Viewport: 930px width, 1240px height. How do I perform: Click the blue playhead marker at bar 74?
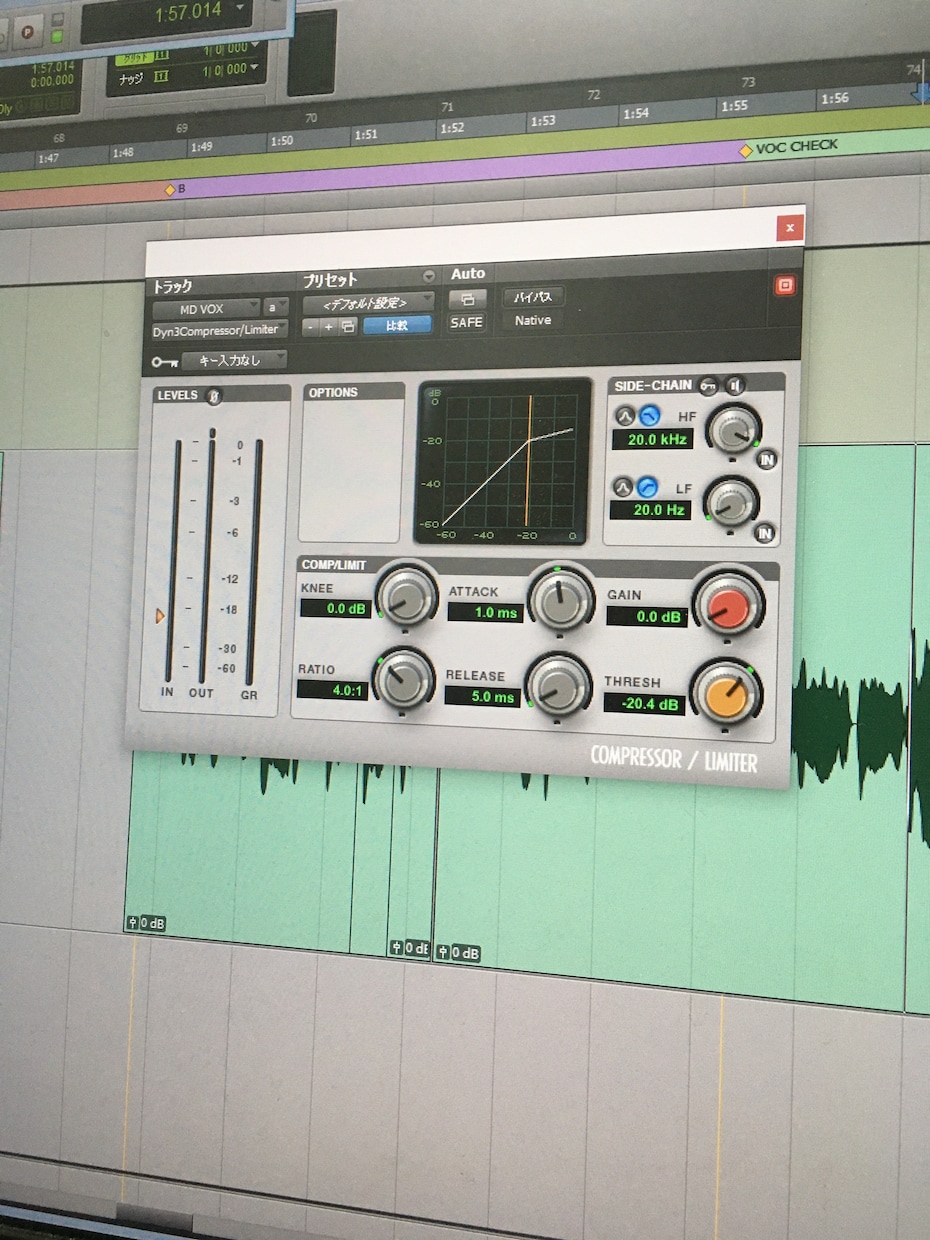(x=920, y=93)
